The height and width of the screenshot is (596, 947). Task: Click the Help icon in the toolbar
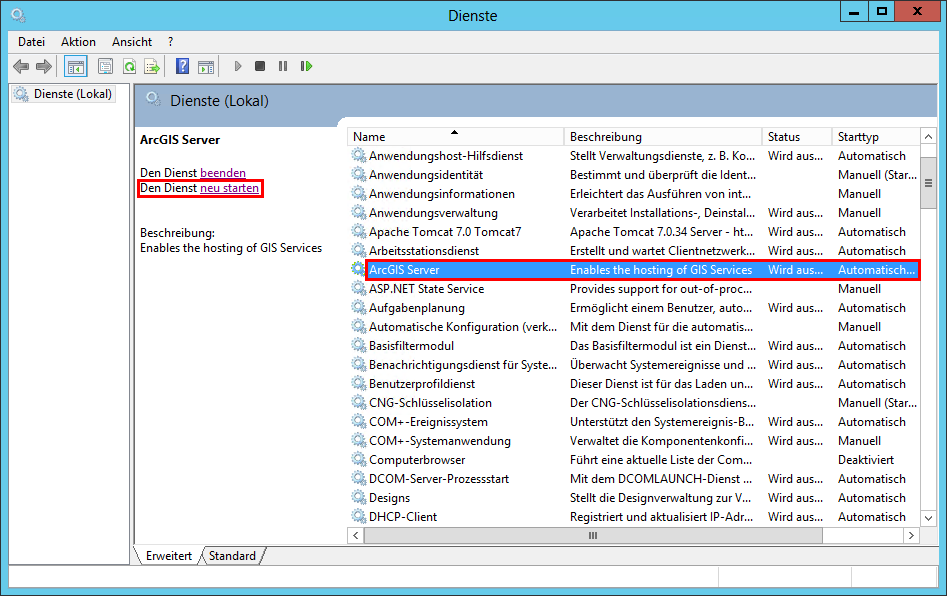tap(181, 66)
